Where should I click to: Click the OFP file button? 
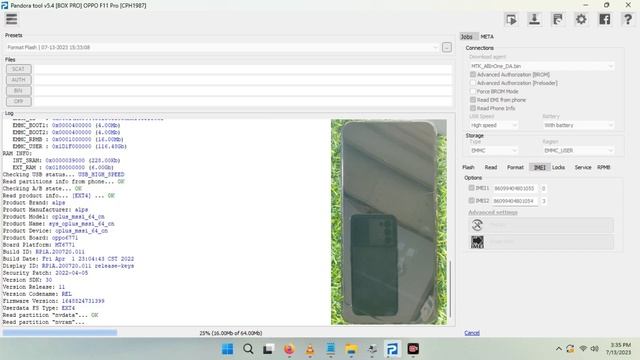click(x=19, y=101)
